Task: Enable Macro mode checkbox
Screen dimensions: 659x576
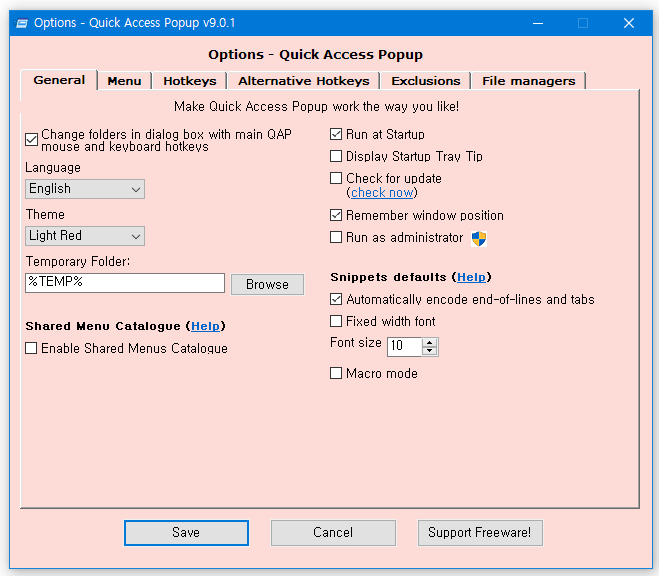Action: point(336,373)
